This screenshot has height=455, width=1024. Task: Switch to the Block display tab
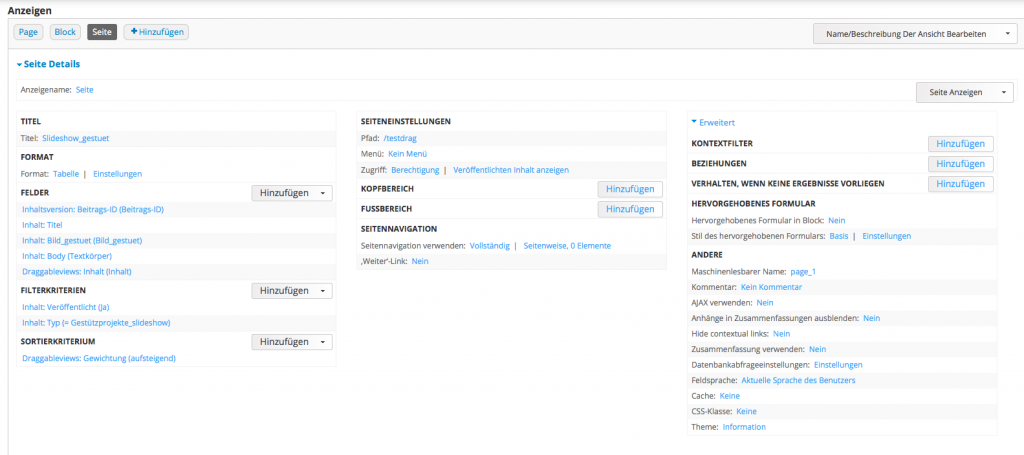[x=65, y=32]
